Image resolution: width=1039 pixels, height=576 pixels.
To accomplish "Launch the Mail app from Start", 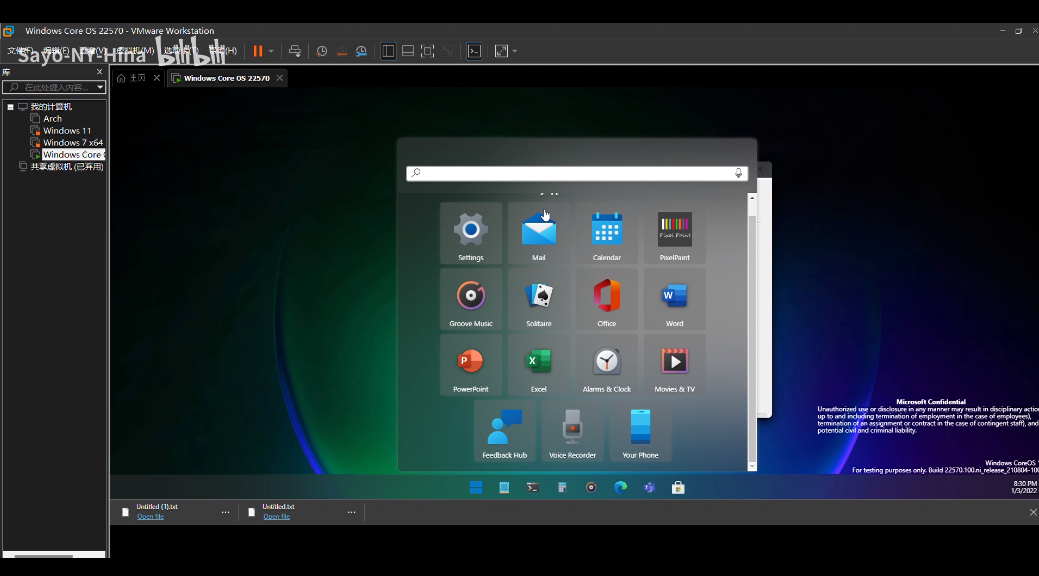I will pyautogui.click(x=538, y=233).
